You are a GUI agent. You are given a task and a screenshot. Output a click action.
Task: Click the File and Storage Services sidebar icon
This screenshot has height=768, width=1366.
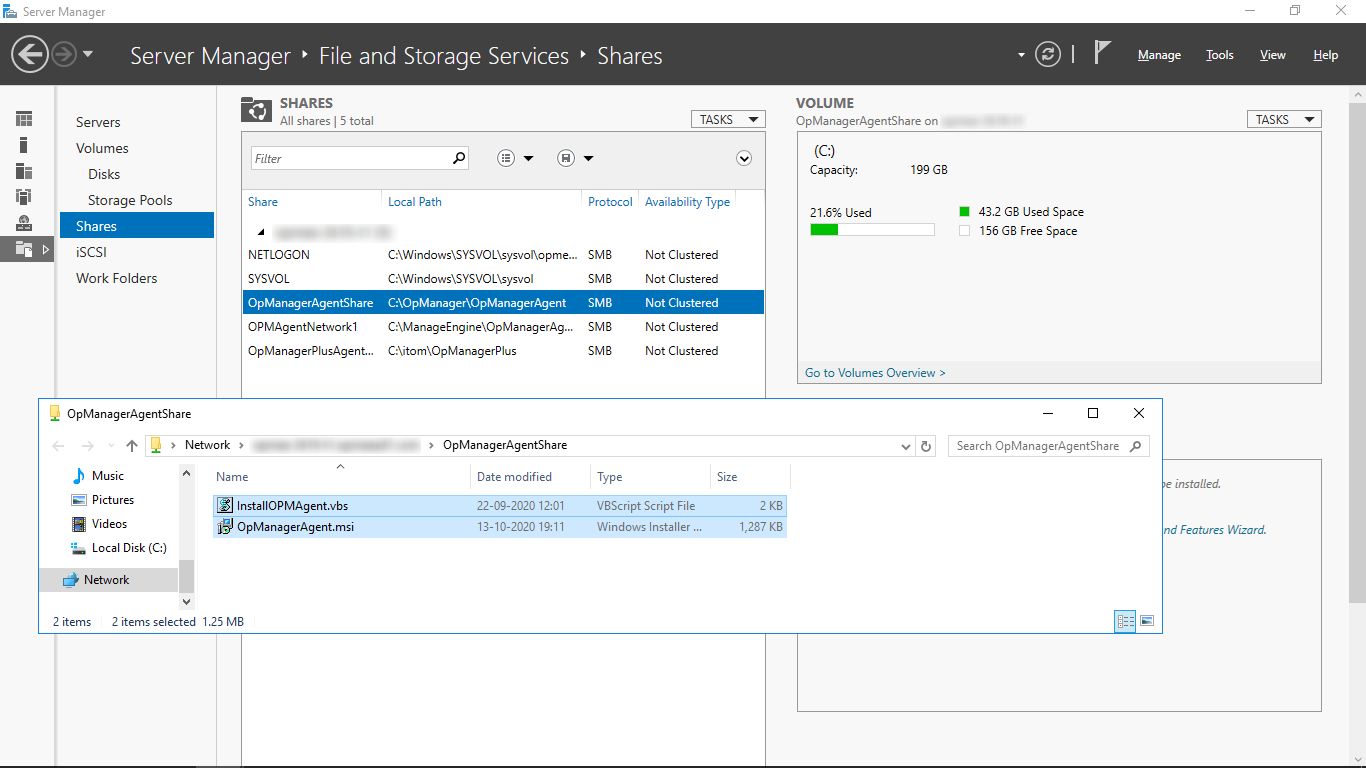(24, 249)
